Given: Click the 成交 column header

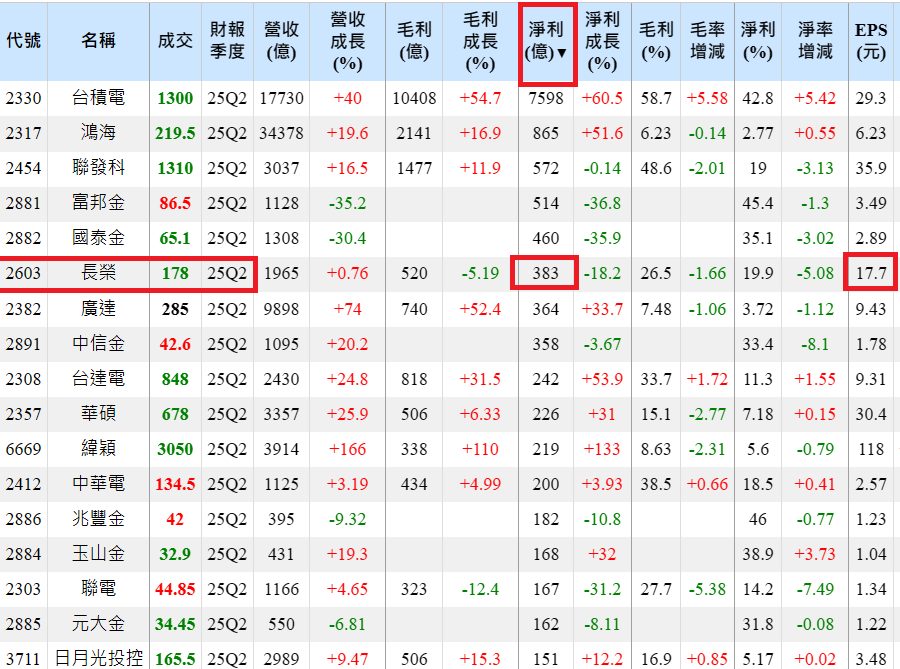Looking at the screenshot, I should coord(175,40).
